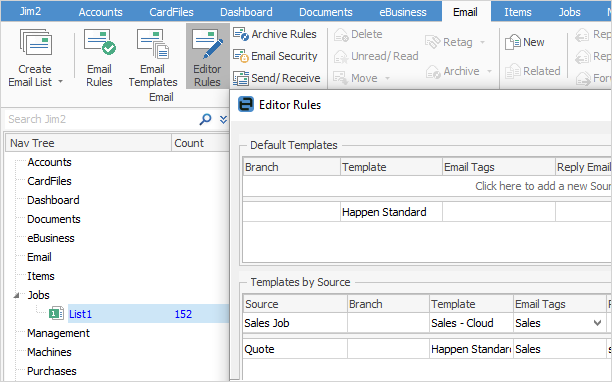Select the Happen Standard default template cell

pos(391,212)
